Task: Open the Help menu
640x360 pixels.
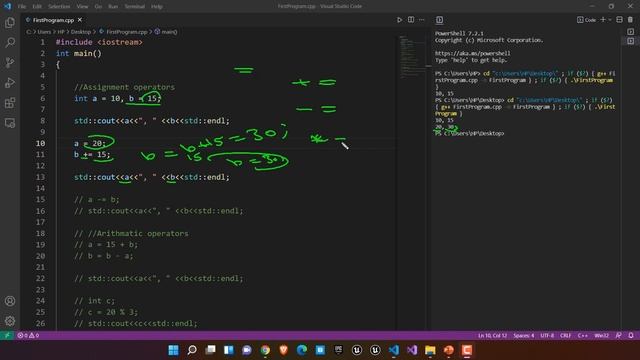Action: click(x=157, y=7)
